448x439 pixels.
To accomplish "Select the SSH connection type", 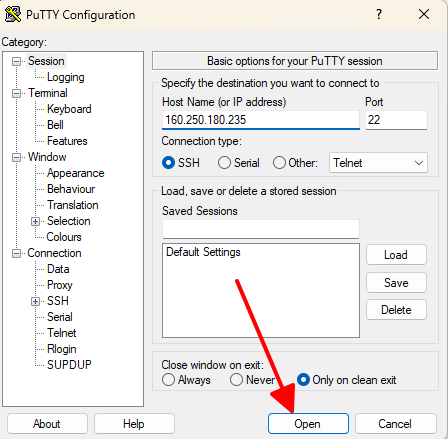I will click(x=168, y=163).
